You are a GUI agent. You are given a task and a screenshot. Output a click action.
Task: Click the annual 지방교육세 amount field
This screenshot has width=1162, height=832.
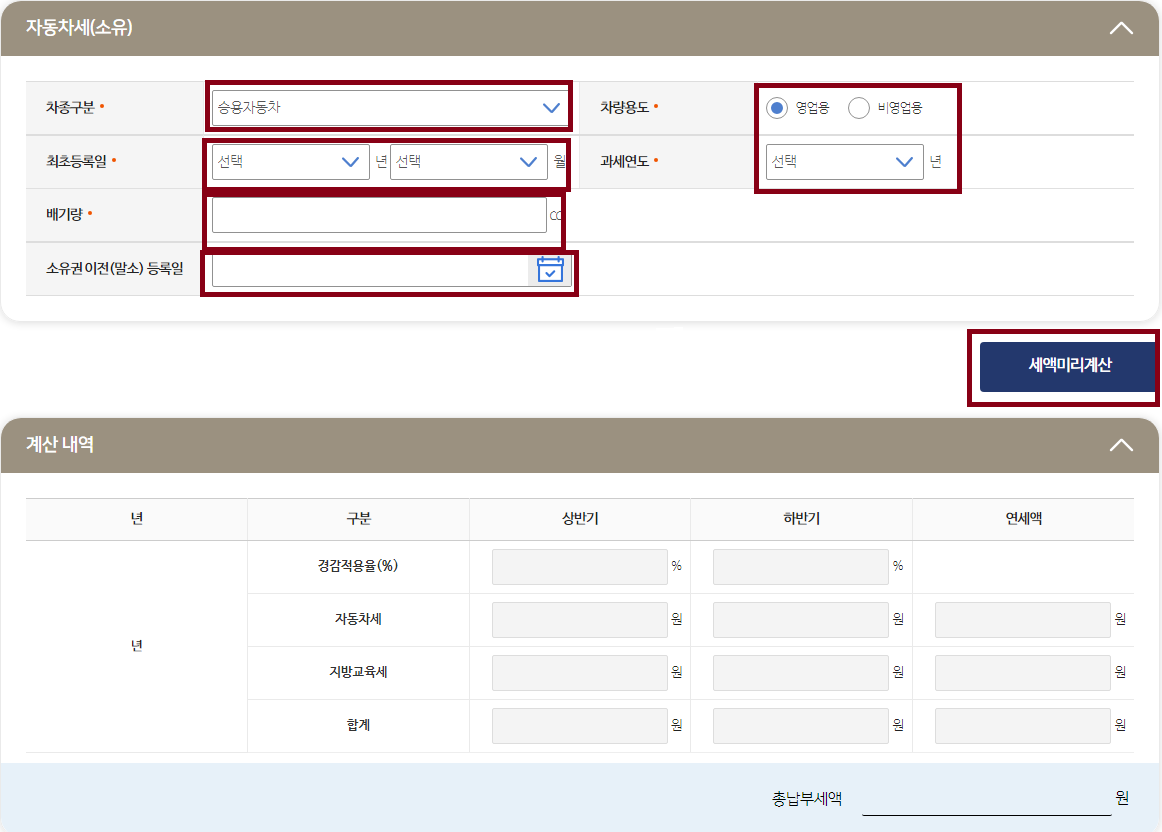(x=1022, y=672)
